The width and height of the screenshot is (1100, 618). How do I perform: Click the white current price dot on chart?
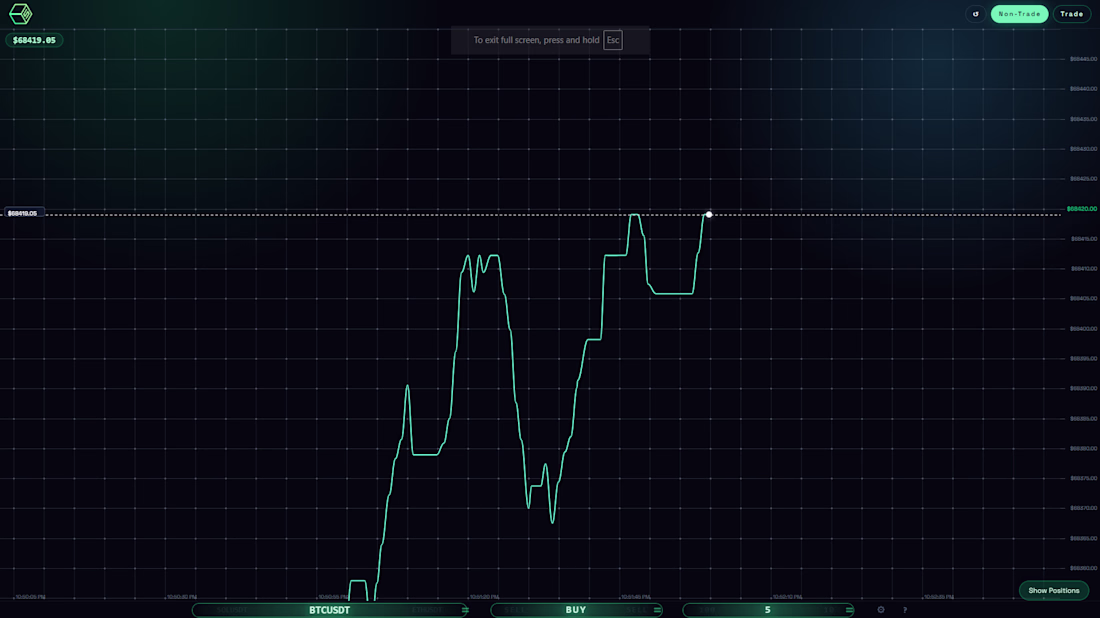click(x=709, y=214)
